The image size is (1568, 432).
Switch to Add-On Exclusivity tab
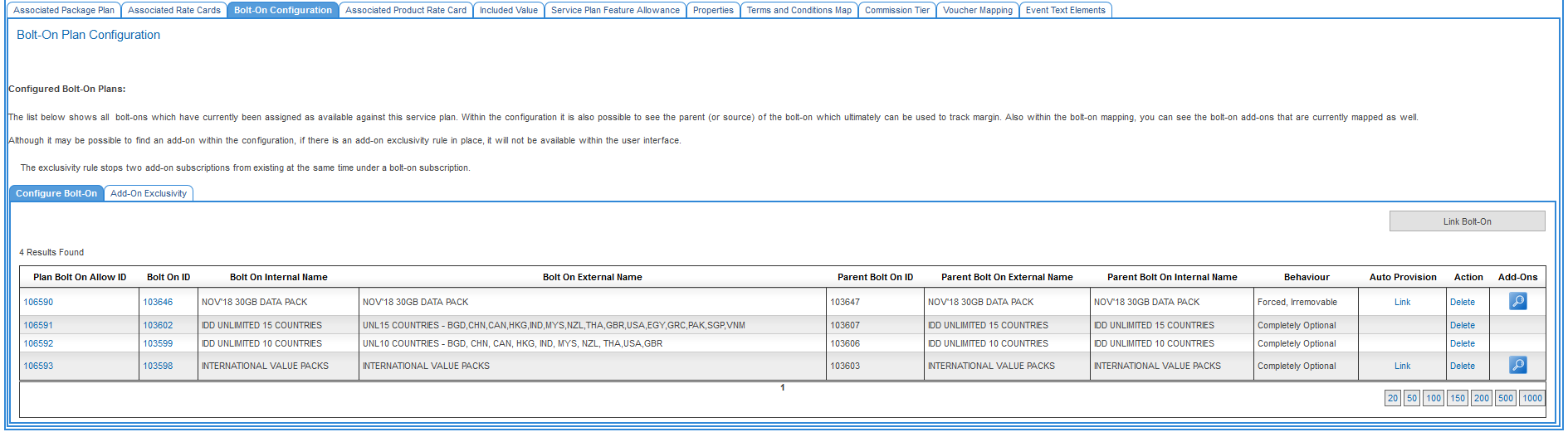coord(149,194)
